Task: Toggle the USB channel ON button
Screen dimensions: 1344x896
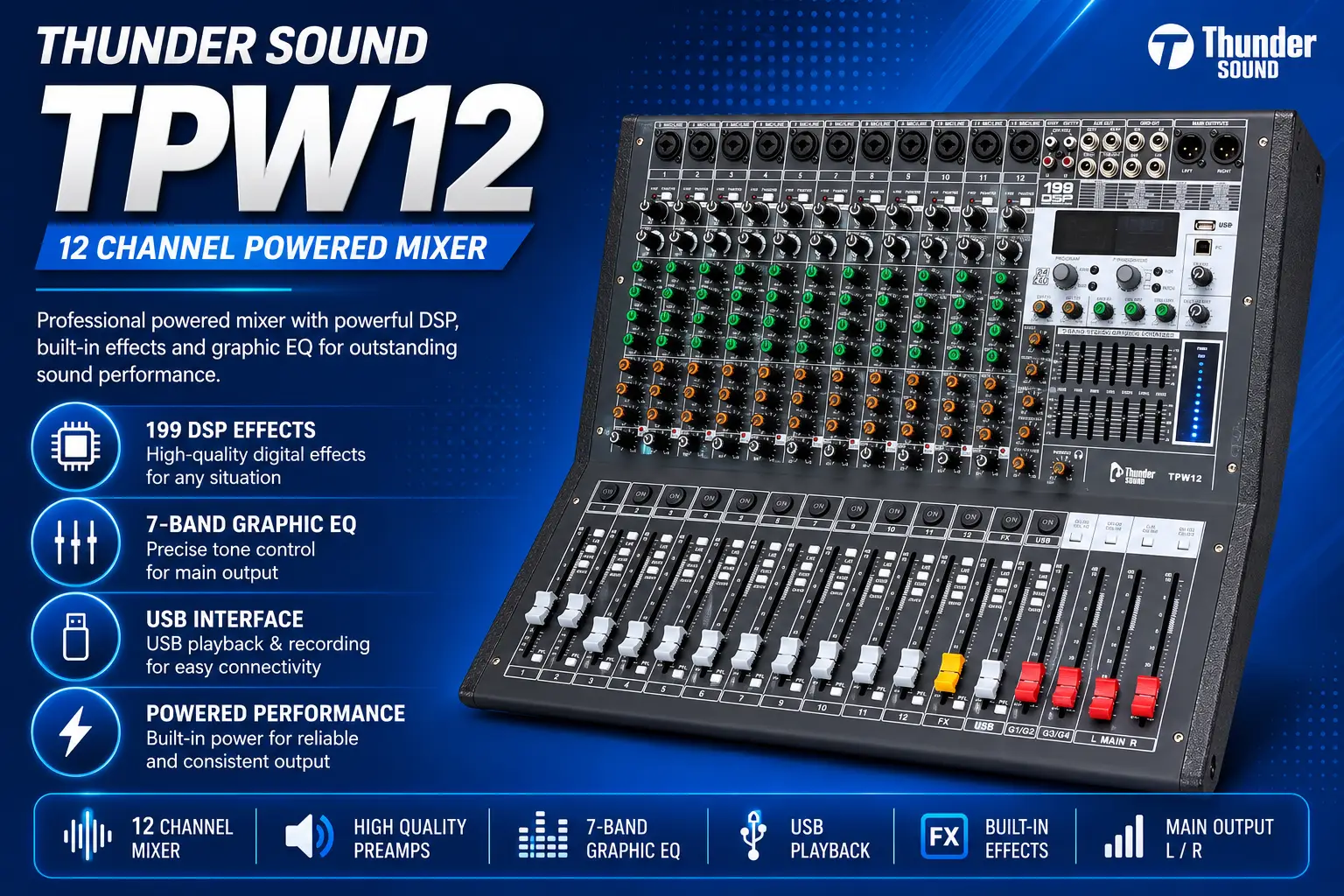Action: [1046, 522]
